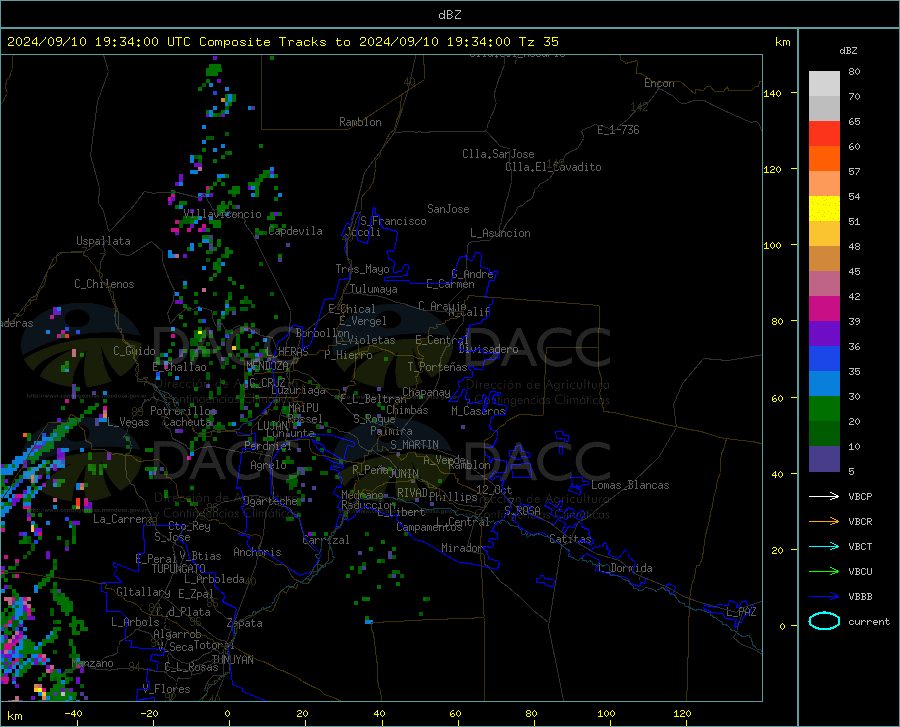900x727 pixels.
Task: Click the Uspallata map label
Action: 103,241
